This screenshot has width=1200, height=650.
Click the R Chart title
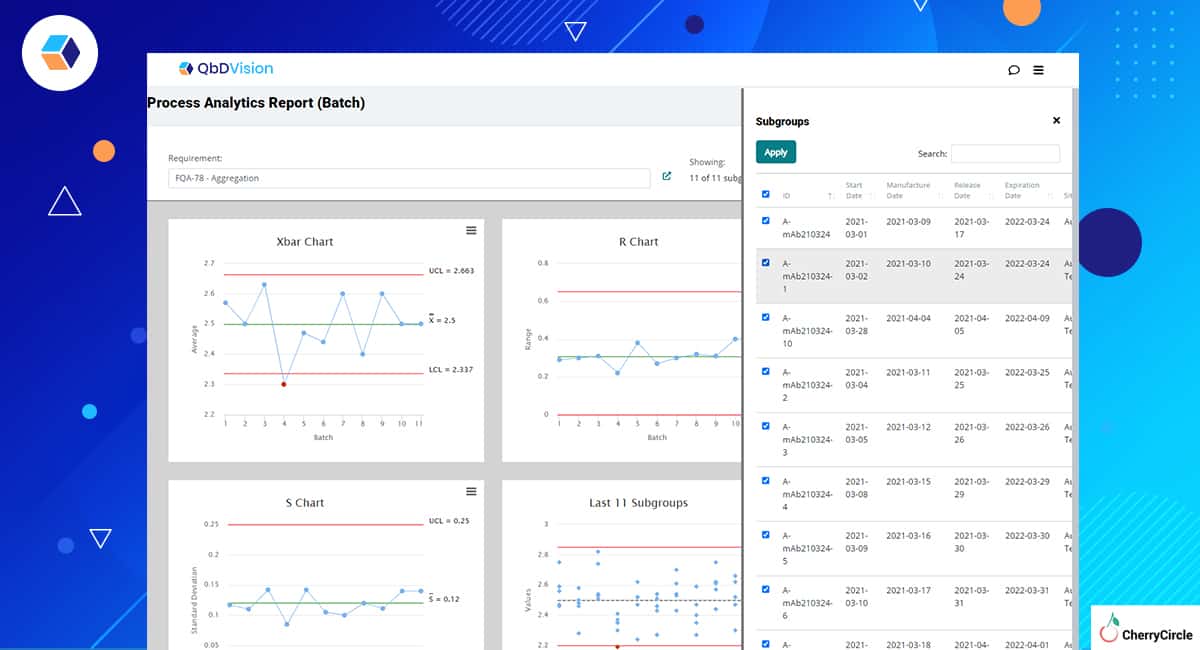639,242
